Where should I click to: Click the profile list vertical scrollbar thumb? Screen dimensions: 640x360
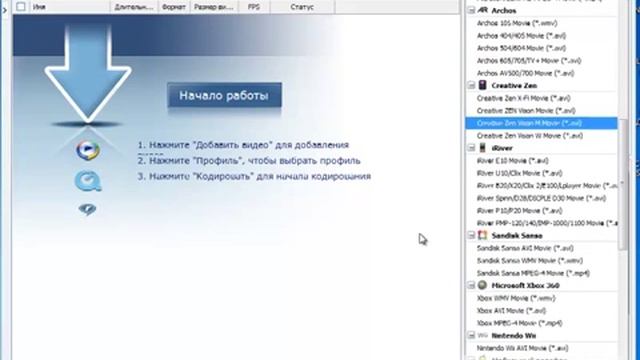click(622, 184)
